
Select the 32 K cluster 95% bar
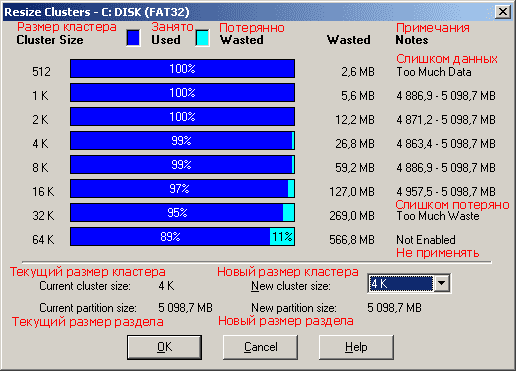click(x=182, y=213)
